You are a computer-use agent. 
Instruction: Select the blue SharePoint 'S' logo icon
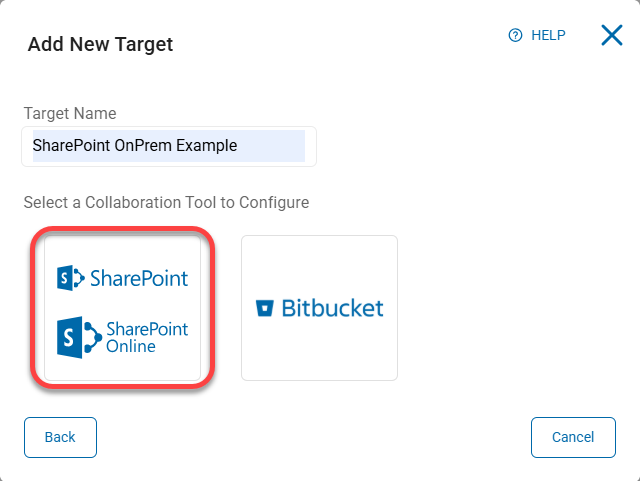[x=70, y=278]
